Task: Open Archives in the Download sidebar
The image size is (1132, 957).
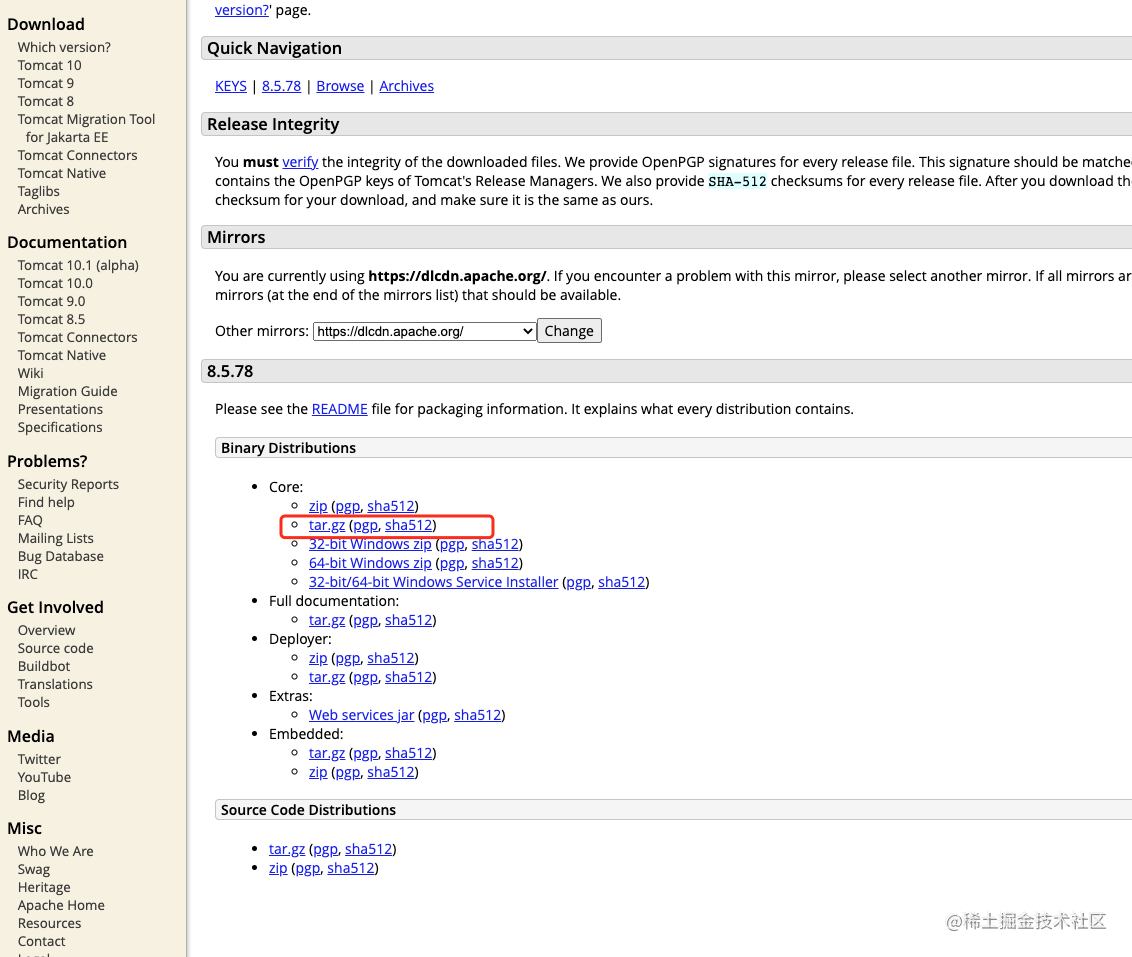Action: tap(44, 209)
